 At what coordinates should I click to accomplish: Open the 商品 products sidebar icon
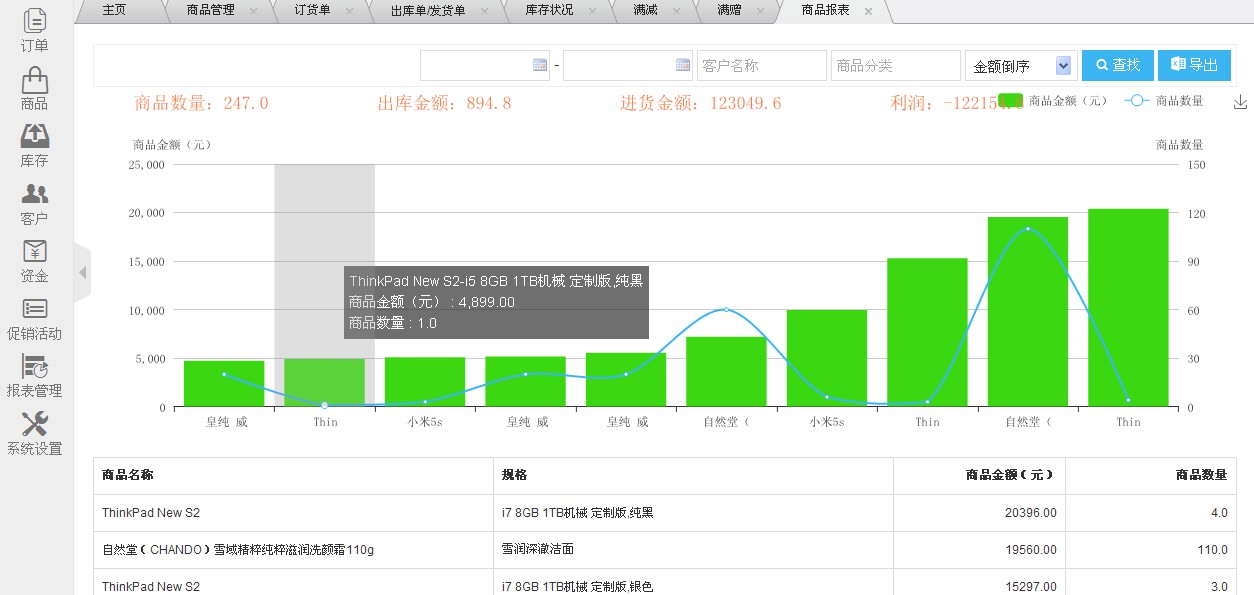pos(34,88)
